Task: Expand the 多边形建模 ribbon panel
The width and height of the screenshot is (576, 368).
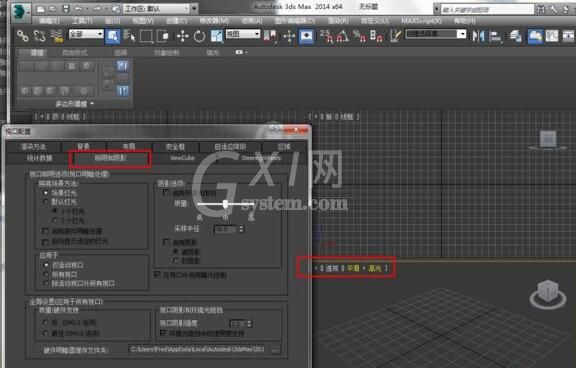Action: click(x=75, y=104)
